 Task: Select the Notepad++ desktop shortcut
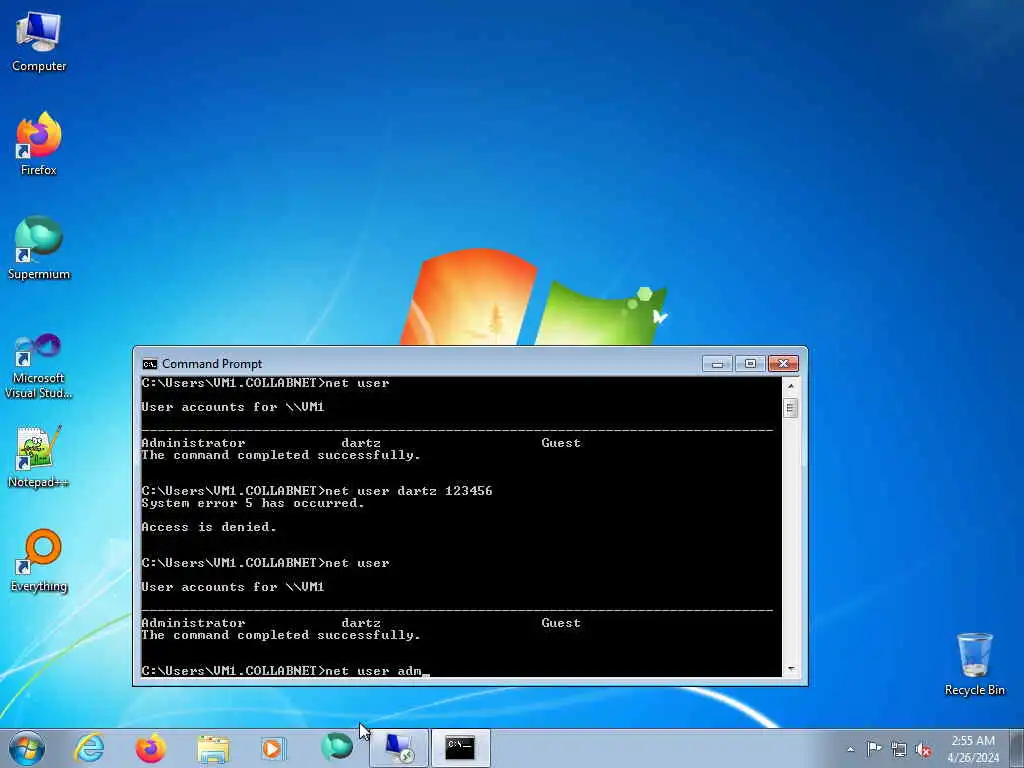[x=39, y=457]
